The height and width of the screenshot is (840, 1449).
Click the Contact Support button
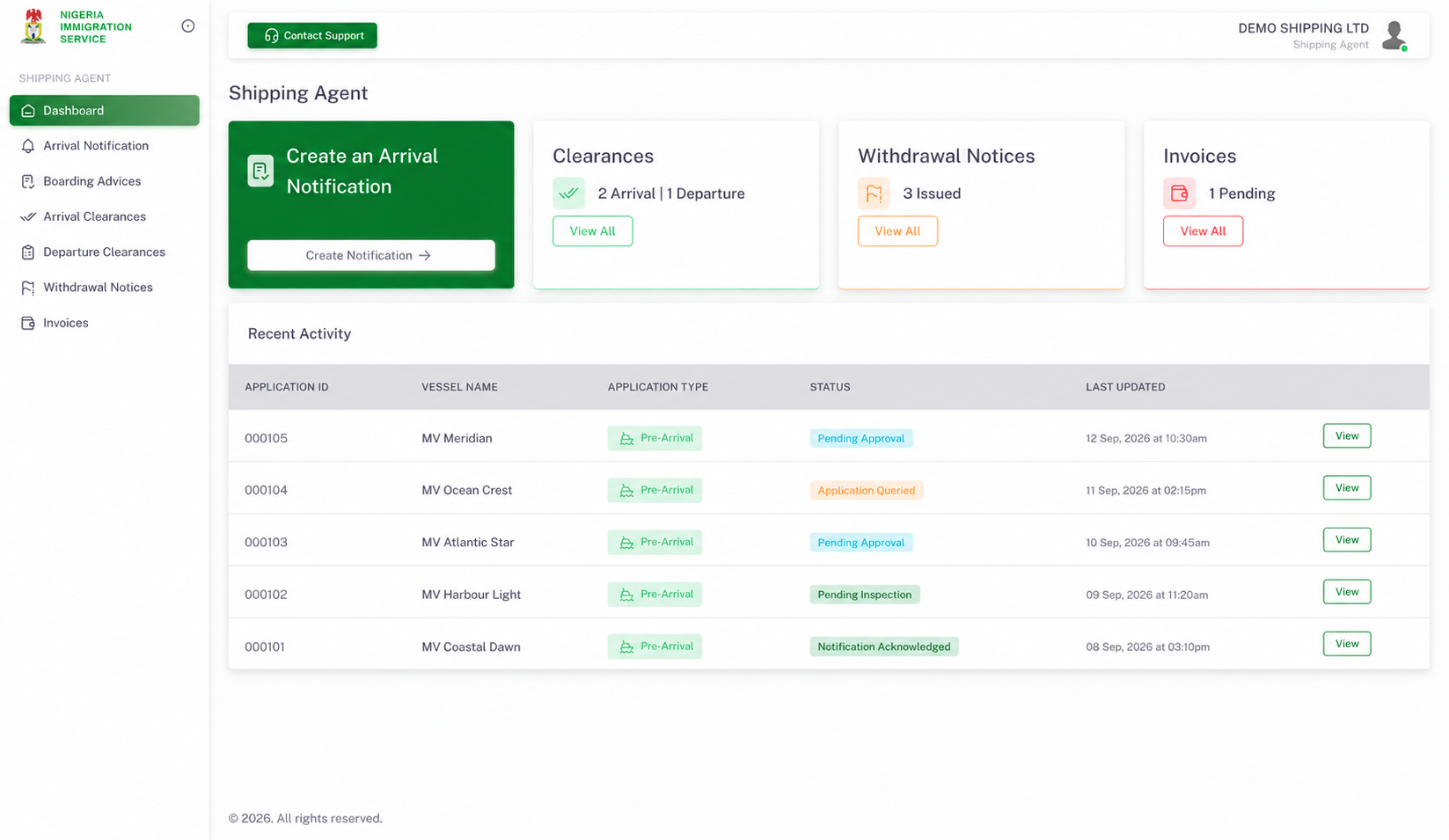point(312,35)
